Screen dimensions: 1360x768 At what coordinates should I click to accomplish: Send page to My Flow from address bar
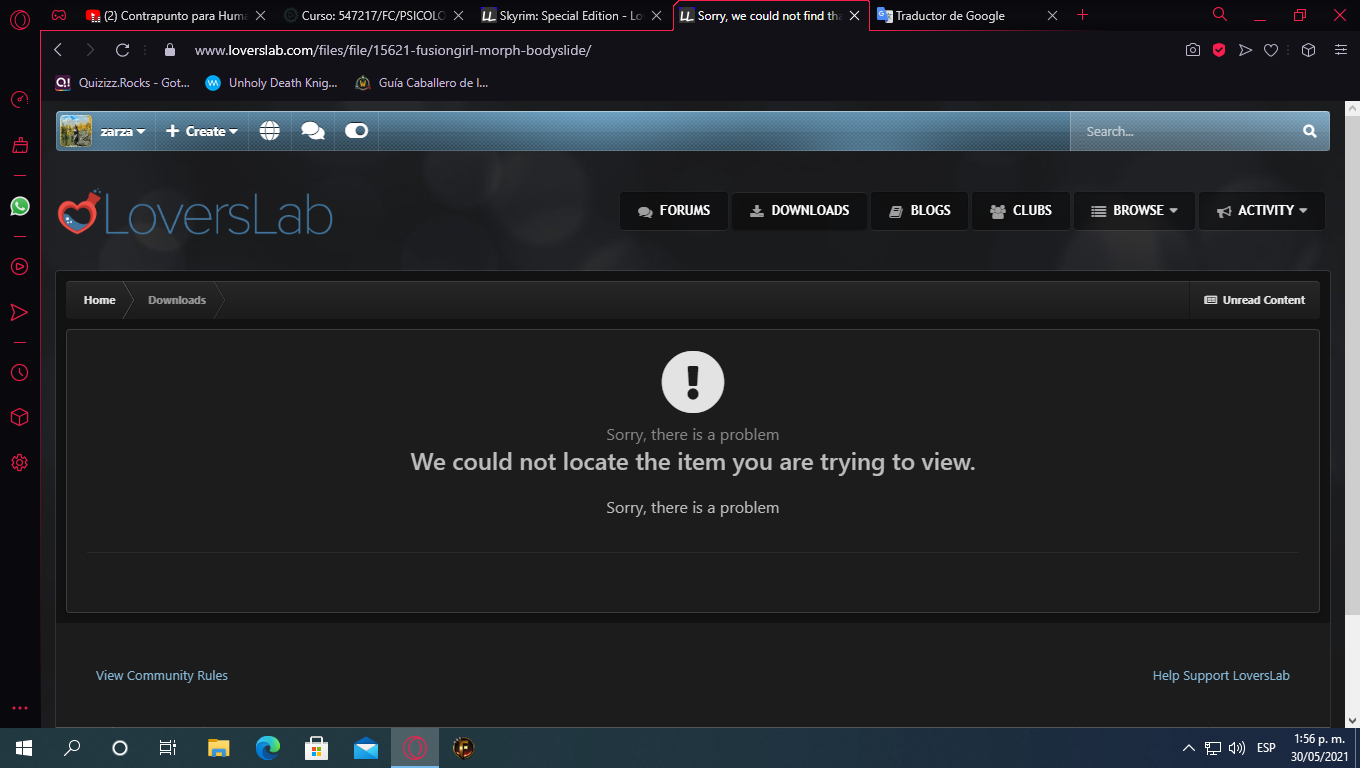[1245, 50]
